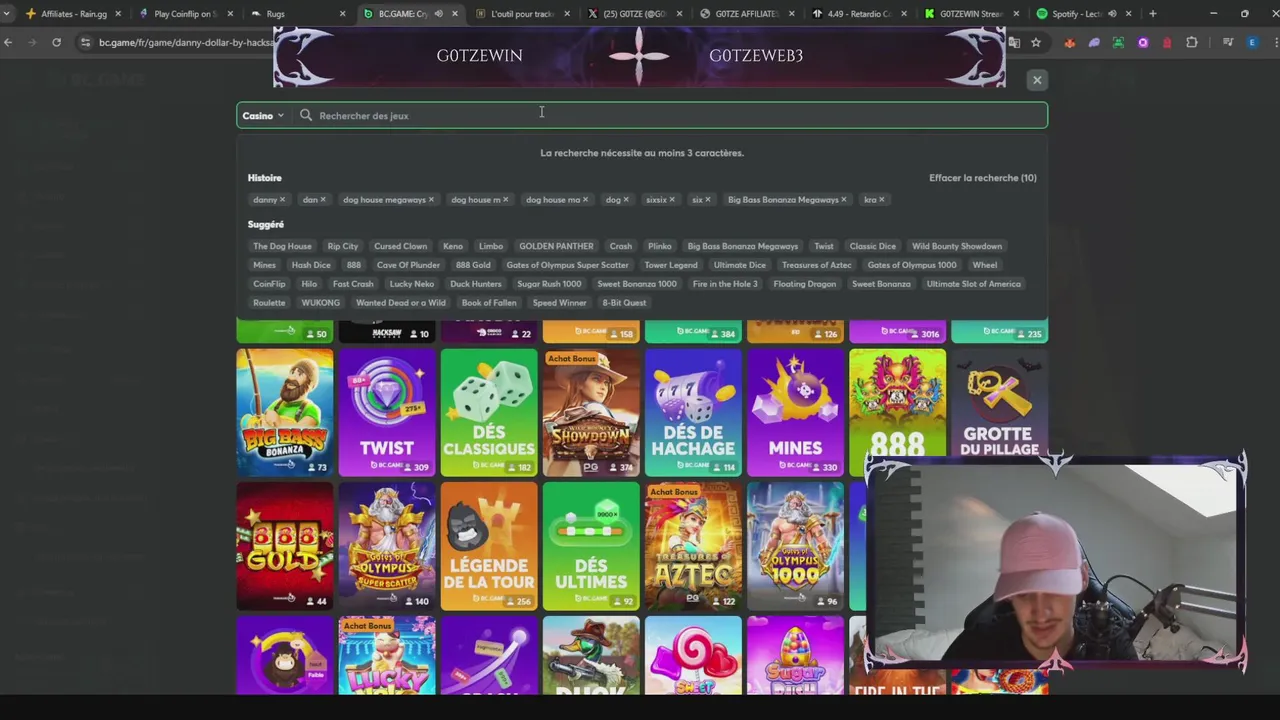Open the Casino category dropdown
1280x720 pixels.
click(263, 116)
